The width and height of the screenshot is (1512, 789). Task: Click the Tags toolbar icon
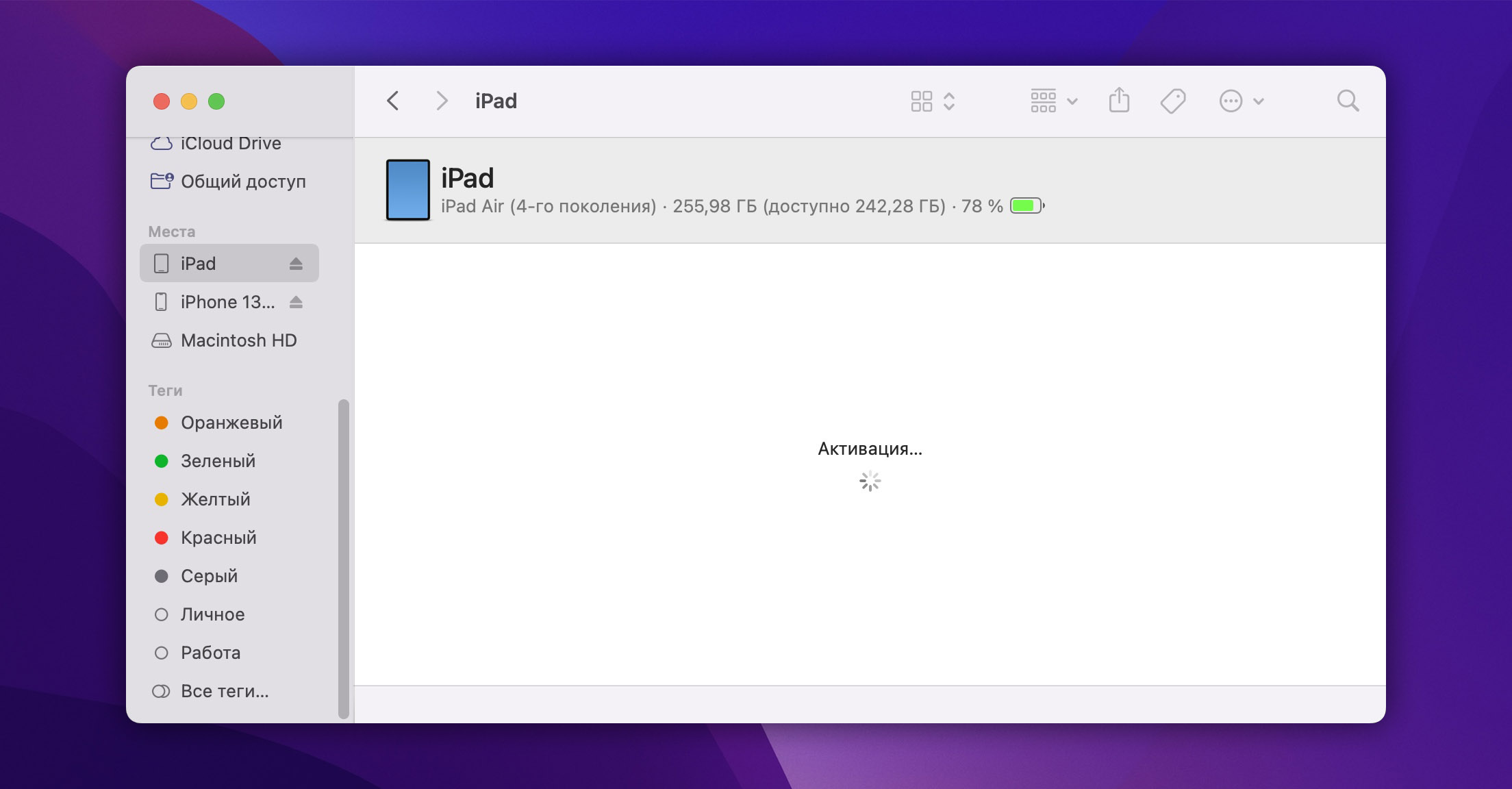coord(1172,101)
